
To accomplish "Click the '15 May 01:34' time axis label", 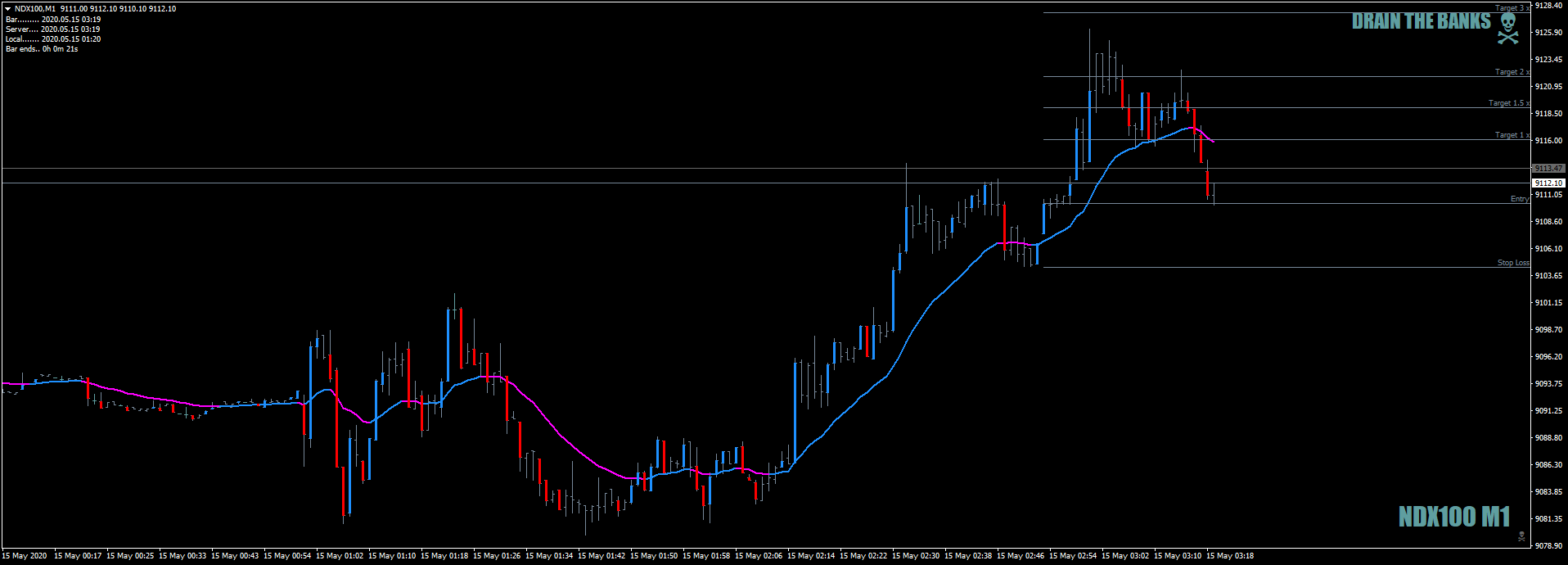I will tap(549, 556).
